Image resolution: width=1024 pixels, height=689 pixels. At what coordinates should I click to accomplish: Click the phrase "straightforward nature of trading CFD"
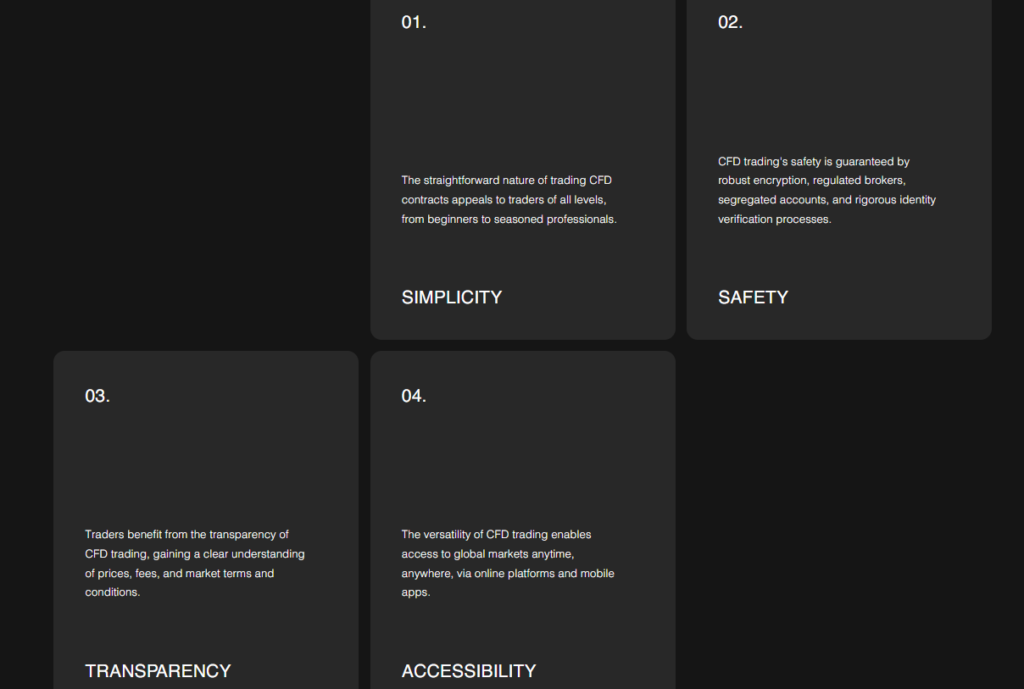tap(517, 180)
